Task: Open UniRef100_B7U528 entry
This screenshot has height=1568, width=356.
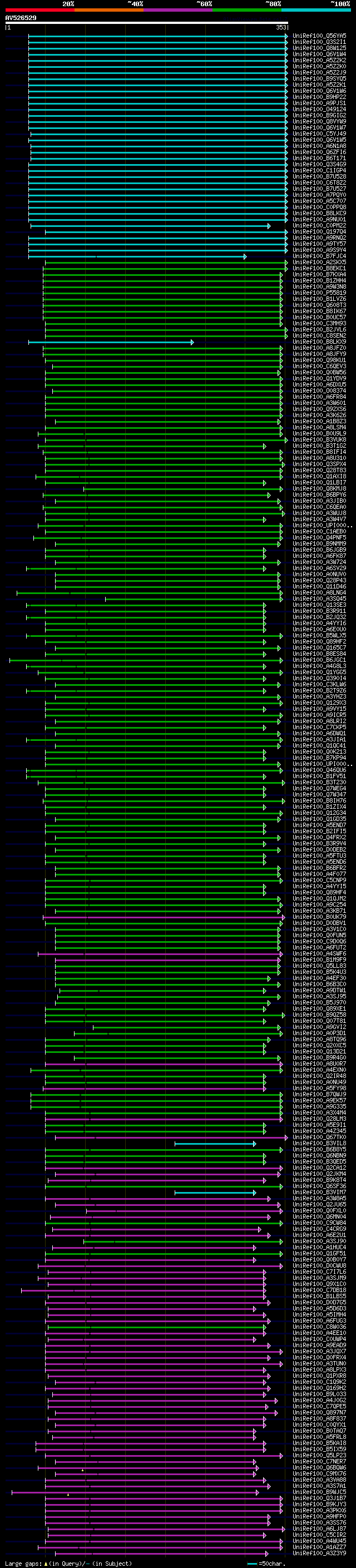Action: (x=319, y=176)
